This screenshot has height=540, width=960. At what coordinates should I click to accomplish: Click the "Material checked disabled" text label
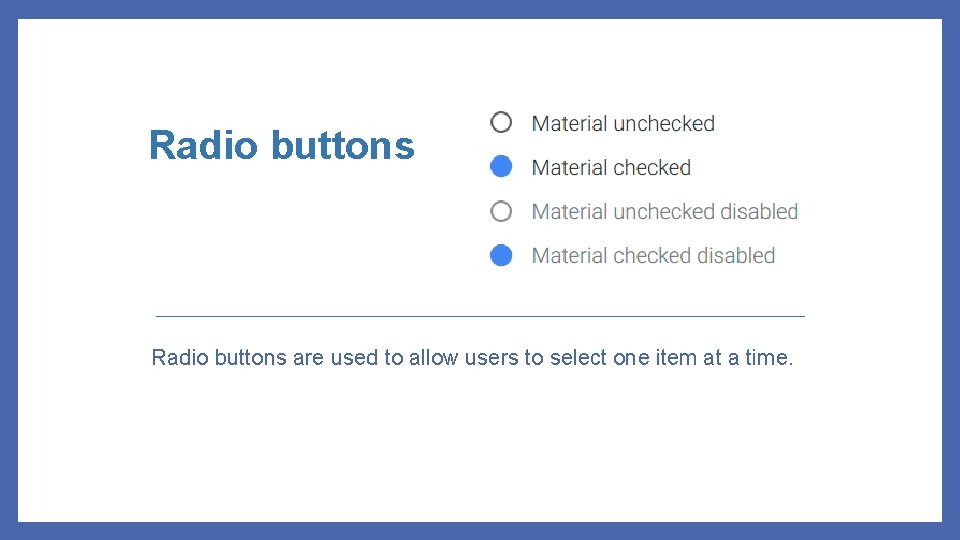[653, 256]
